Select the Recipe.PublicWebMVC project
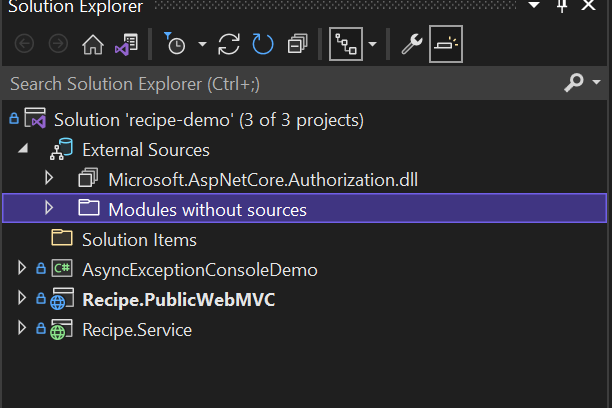 [x=178, y=299]
